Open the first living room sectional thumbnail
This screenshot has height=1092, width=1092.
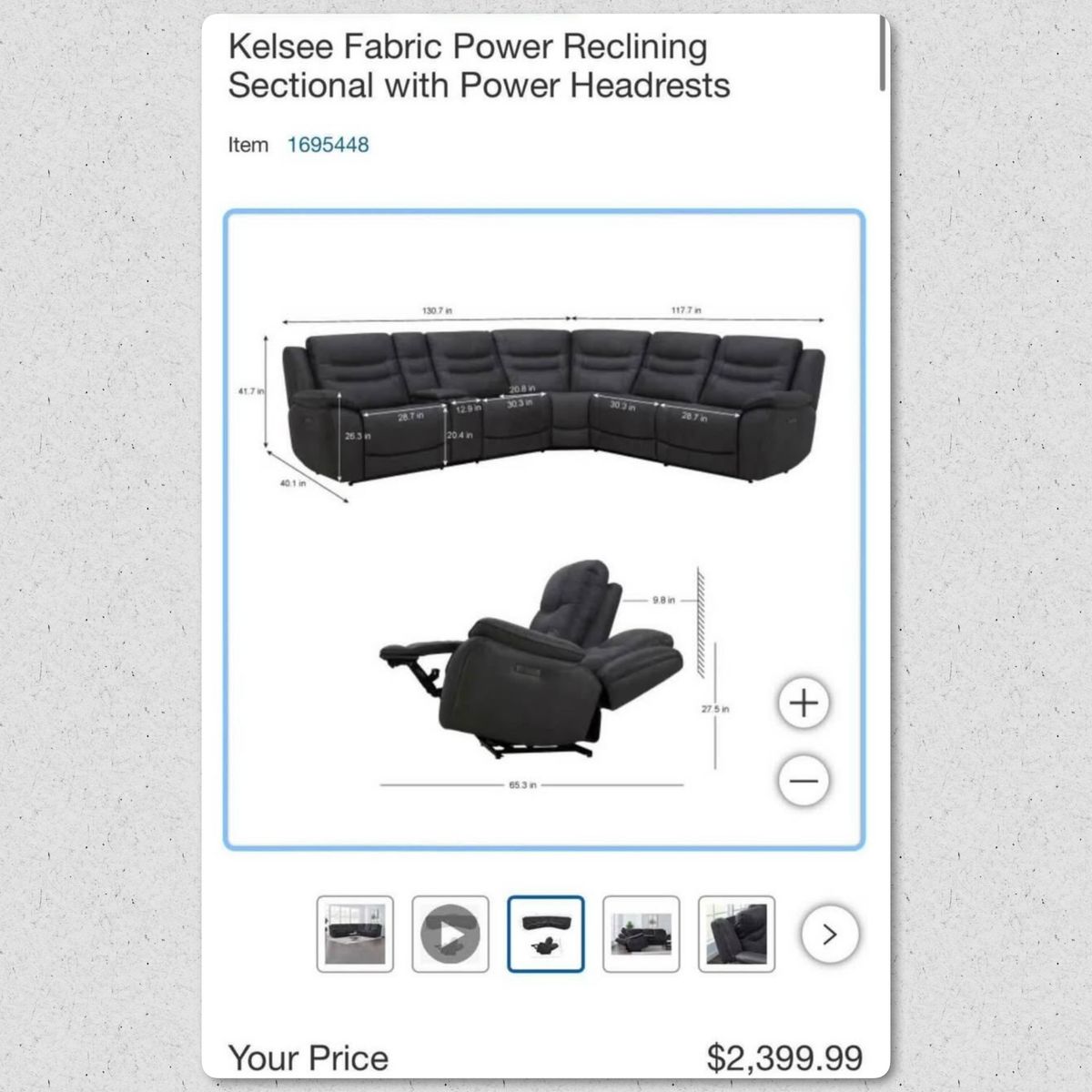(x=355, y=934)
